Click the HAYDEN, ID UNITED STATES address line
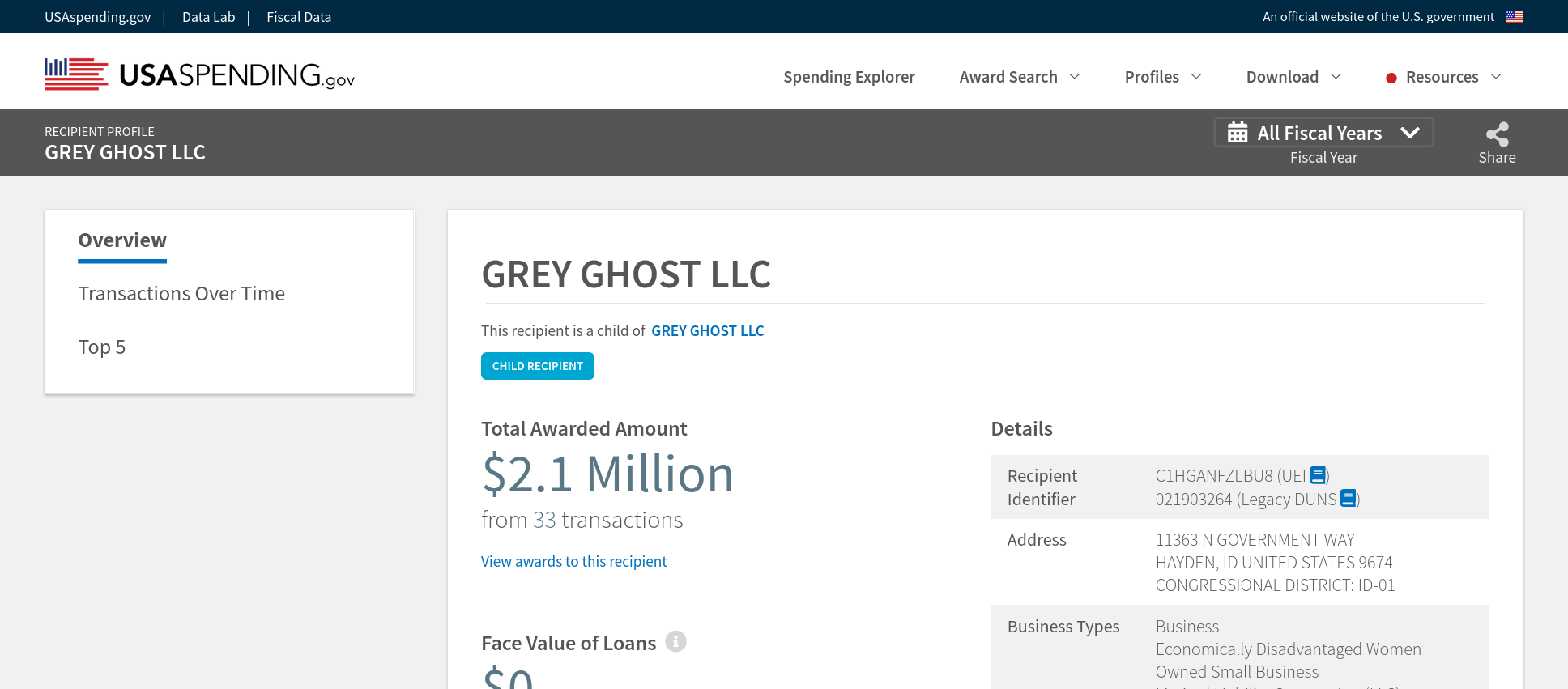 point(1273,562)
